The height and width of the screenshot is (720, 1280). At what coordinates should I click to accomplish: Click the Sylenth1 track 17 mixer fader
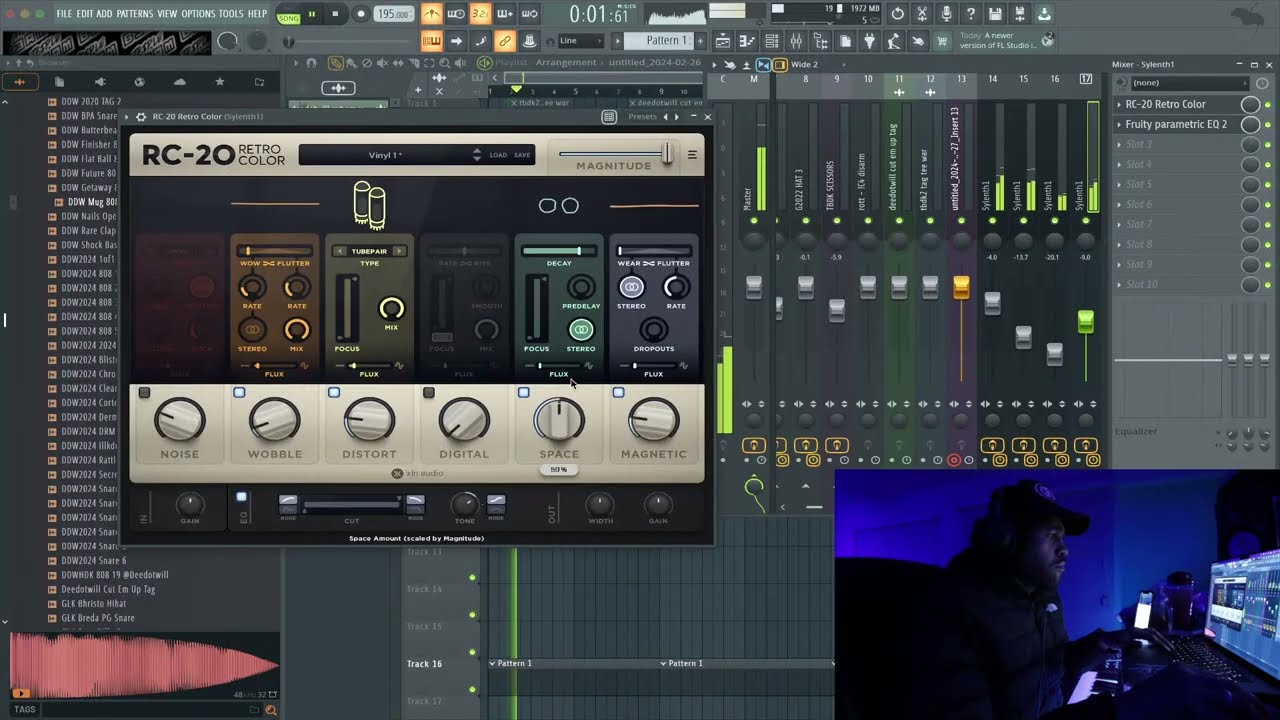1085,322
